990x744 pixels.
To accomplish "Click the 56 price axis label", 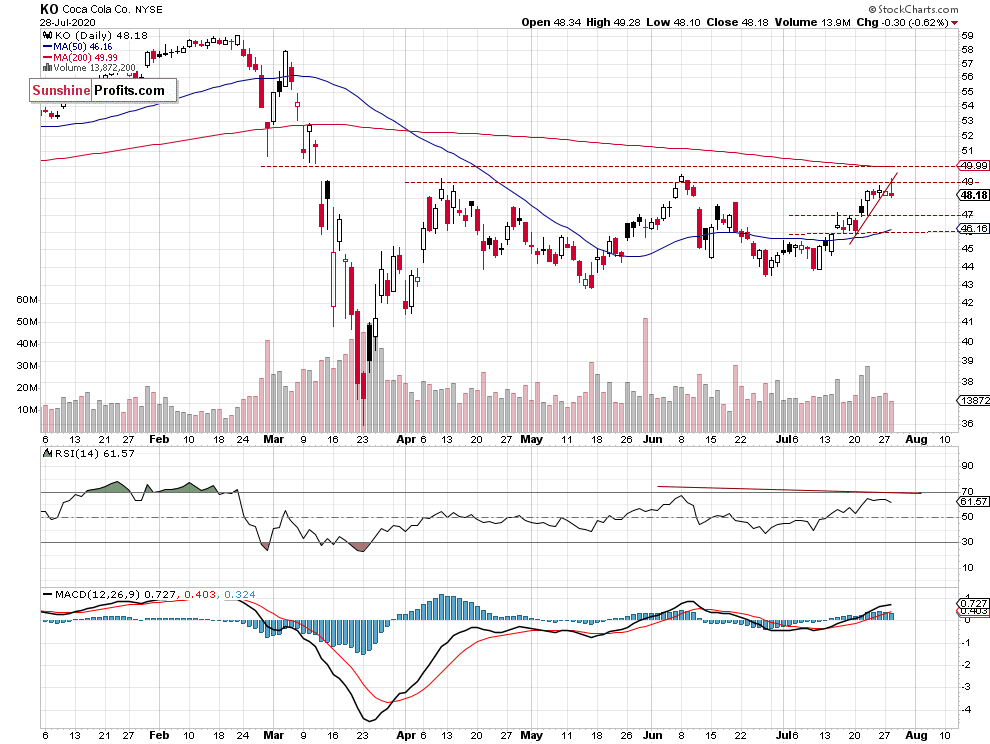I will pyautogui.click(x=967, y=76).
